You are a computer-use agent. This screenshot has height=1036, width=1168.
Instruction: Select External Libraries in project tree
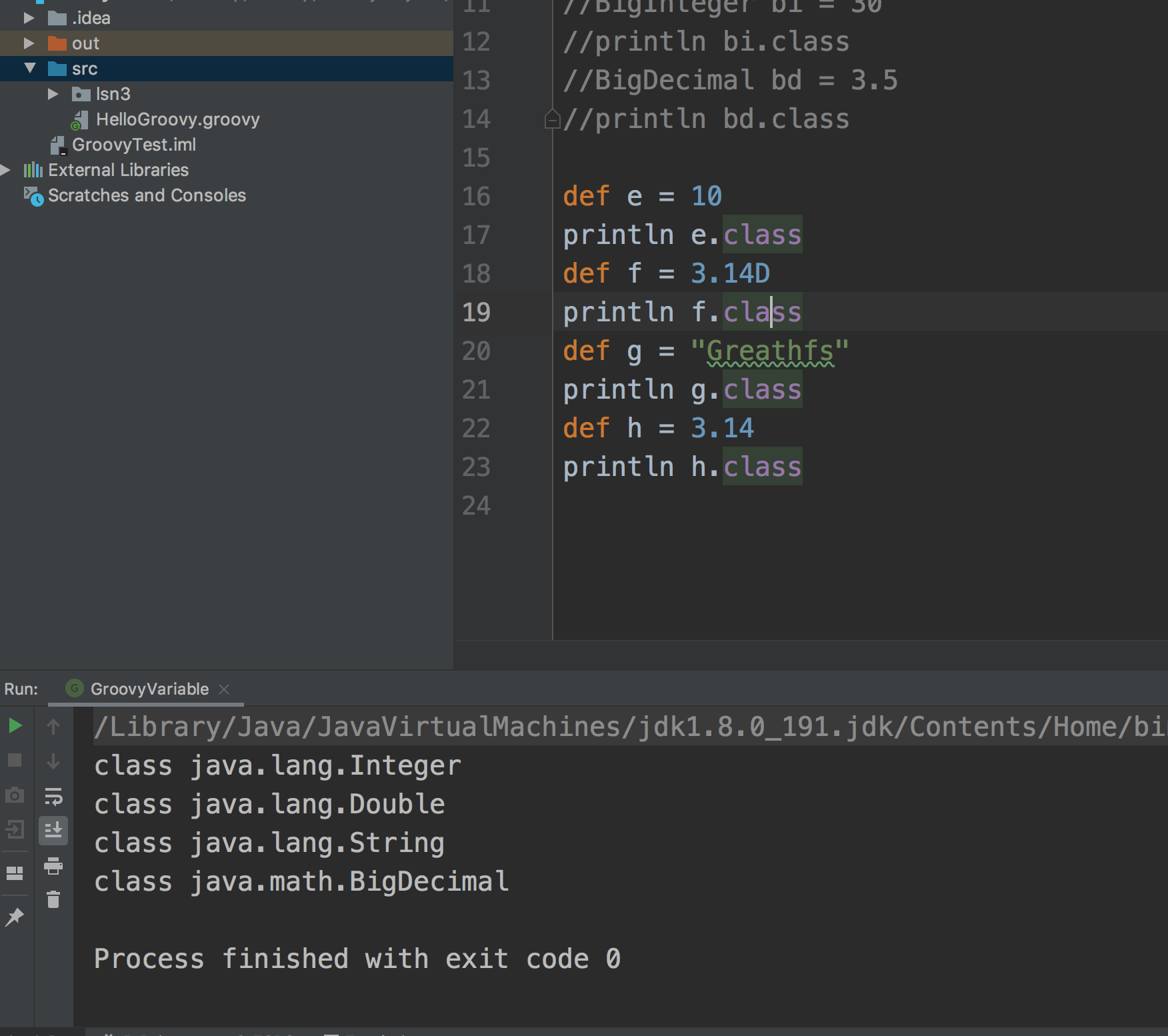coord(118,170)
